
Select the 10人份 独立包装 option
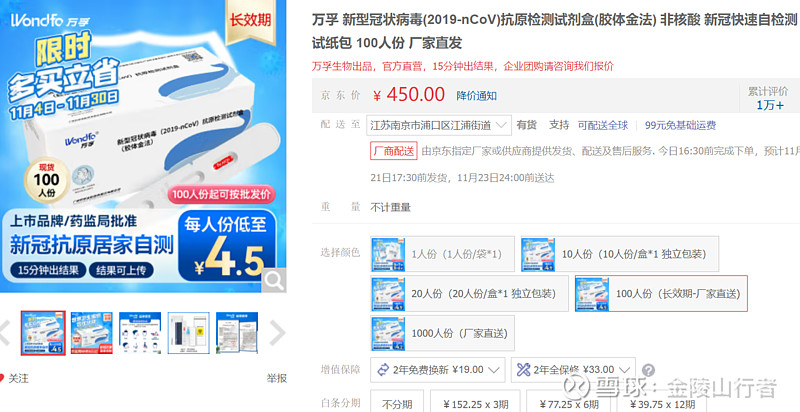[x=619, y=253]
